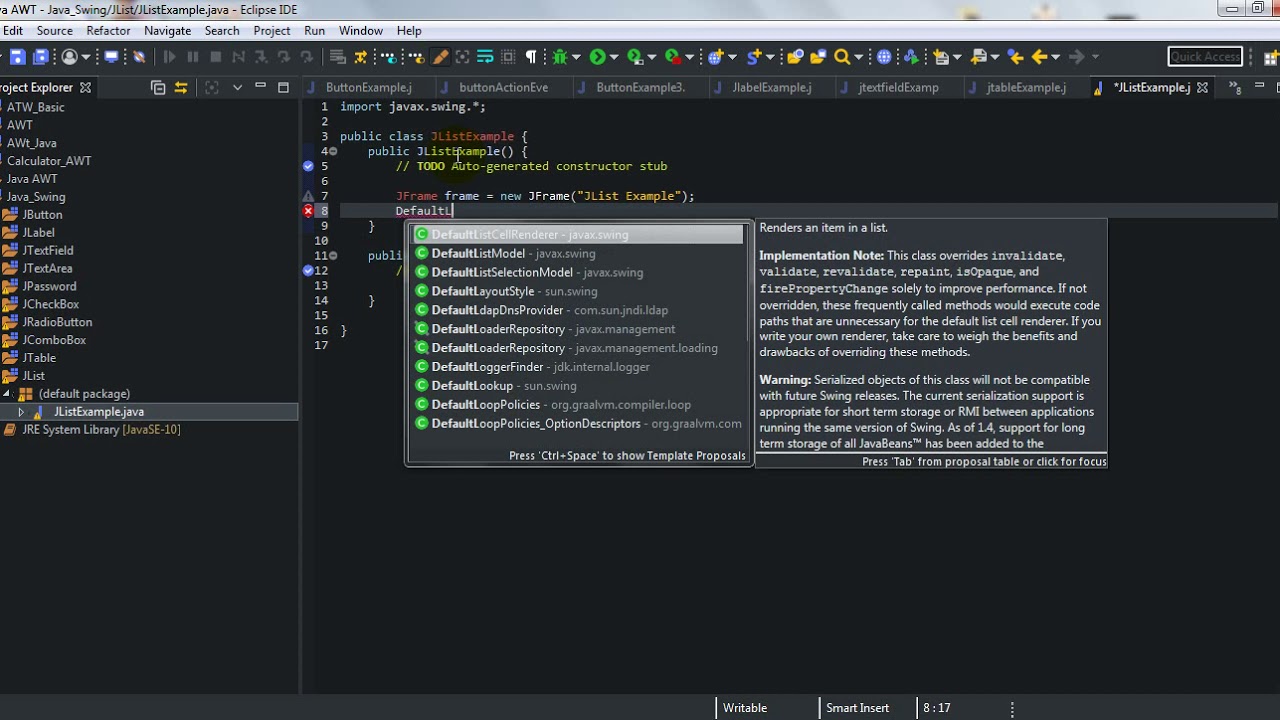Click the Forward navigation arrow icon

point(1076,57)
